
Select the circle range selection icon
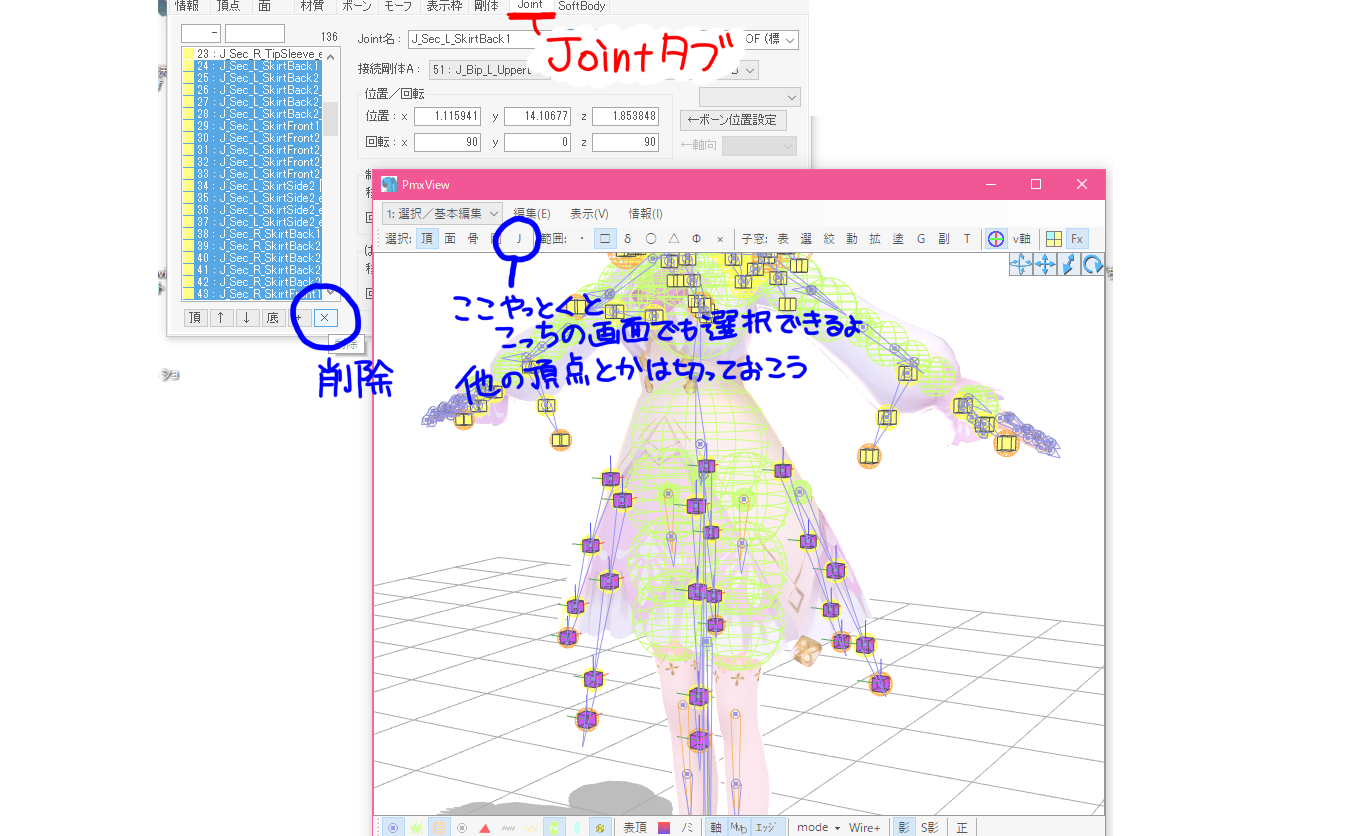pos(651,239)
